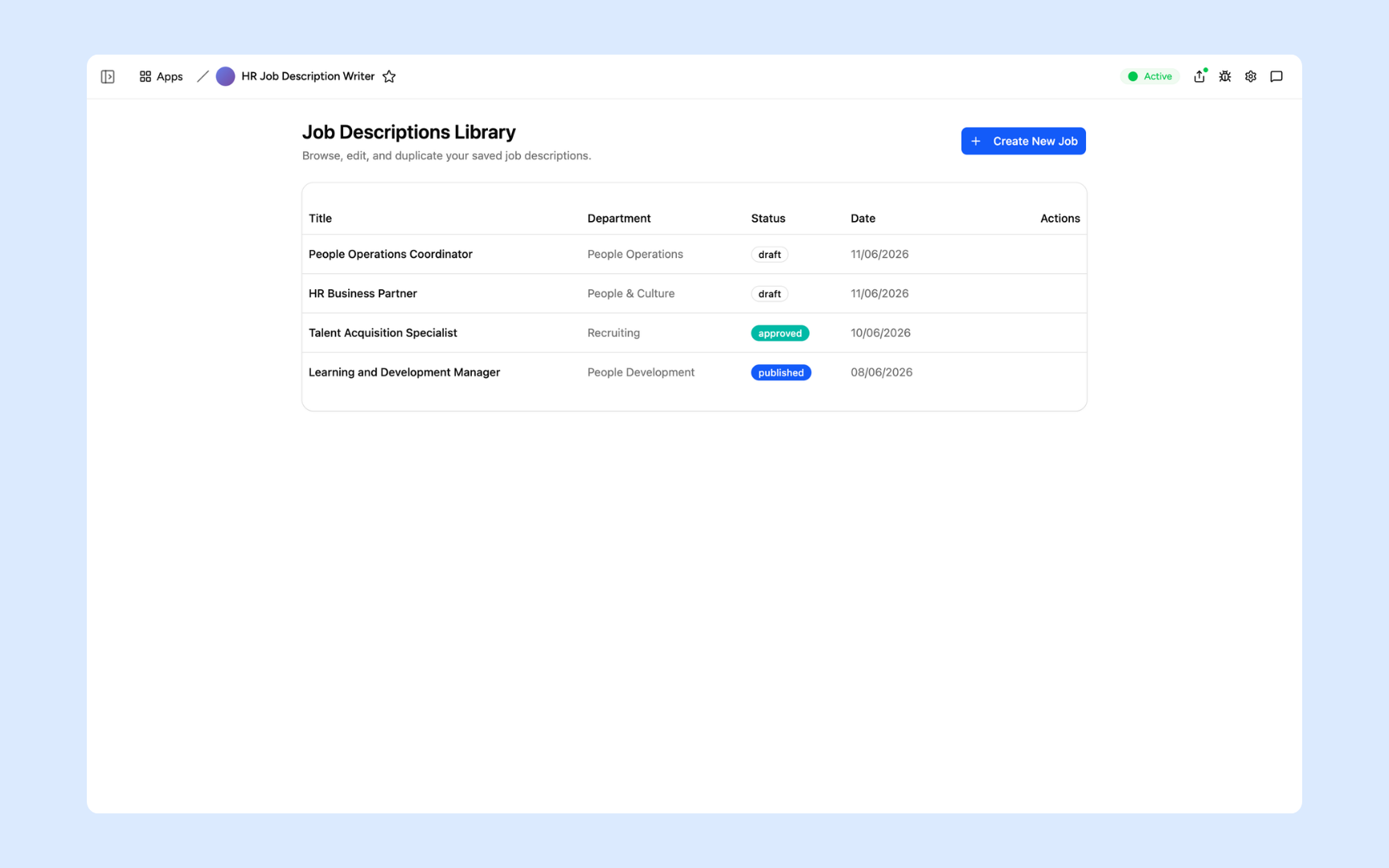This screenshot has height=868, width=1389.
Task: Click the 08/06/2026 date cell
Action: (x=881, y=372)
